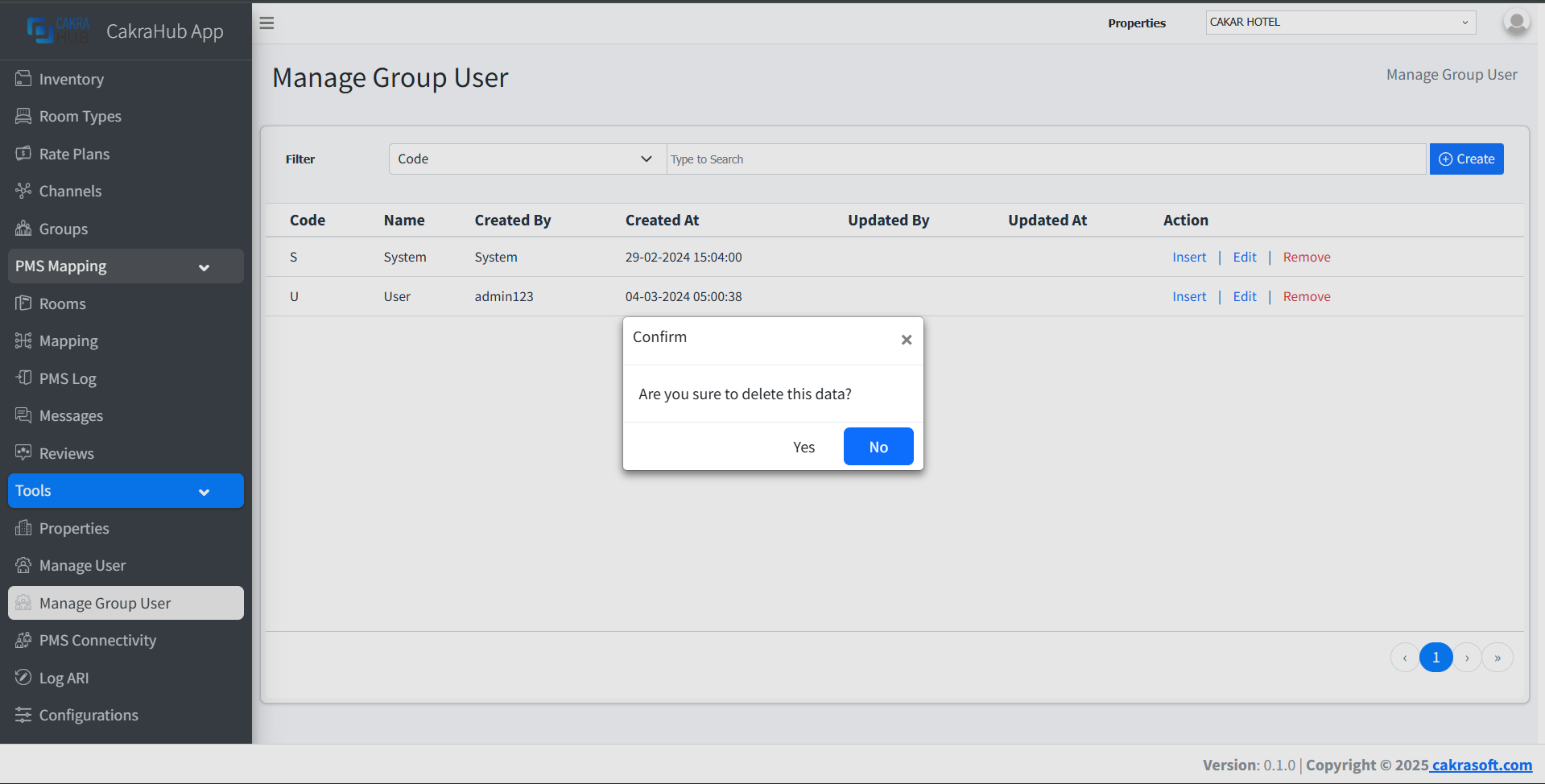Confirm deletion by clicking Yes
The image size is (1545, 784).
[x=803, y=447]
